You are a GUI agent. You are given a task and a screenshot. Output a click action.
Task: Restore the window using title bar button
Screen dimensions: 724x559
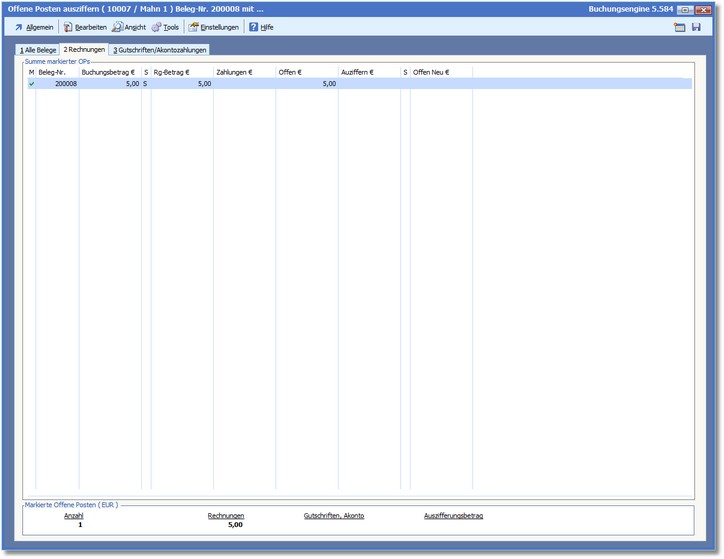(x=685, y=9)
